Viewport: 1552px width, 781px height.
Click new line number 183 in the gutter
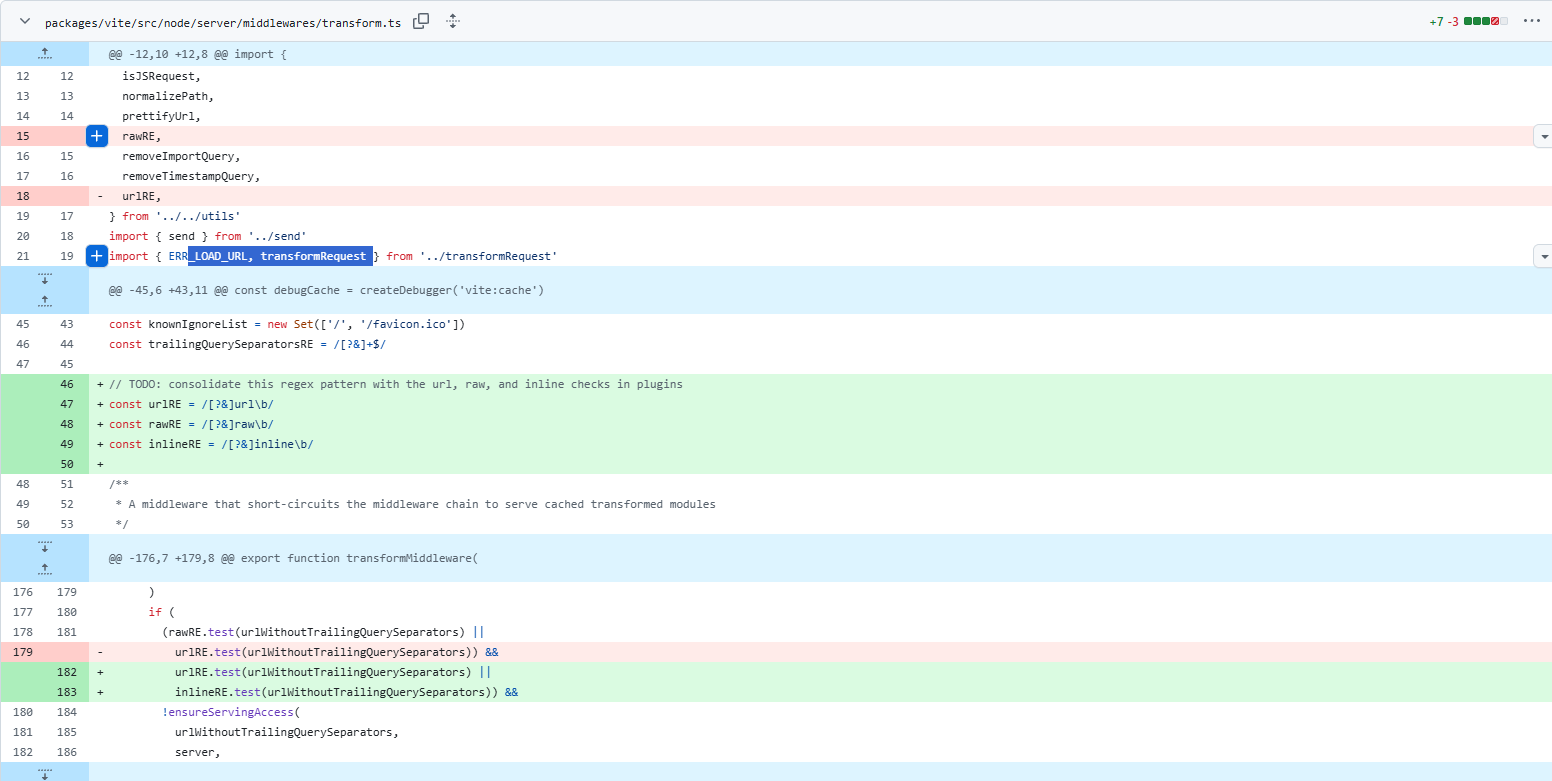point(67,692)
